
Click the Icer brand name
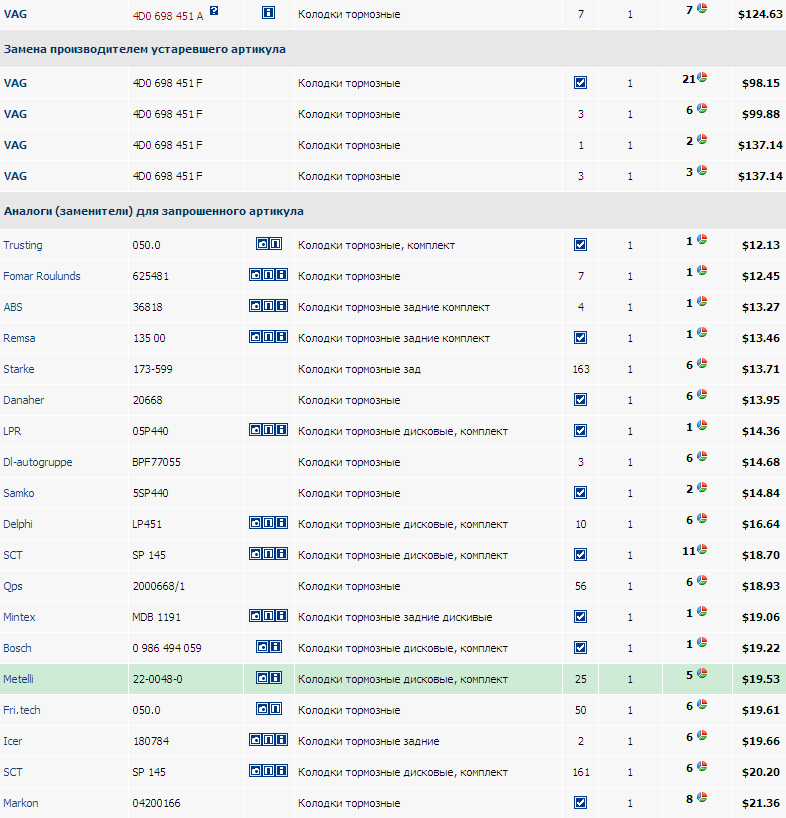13,741
